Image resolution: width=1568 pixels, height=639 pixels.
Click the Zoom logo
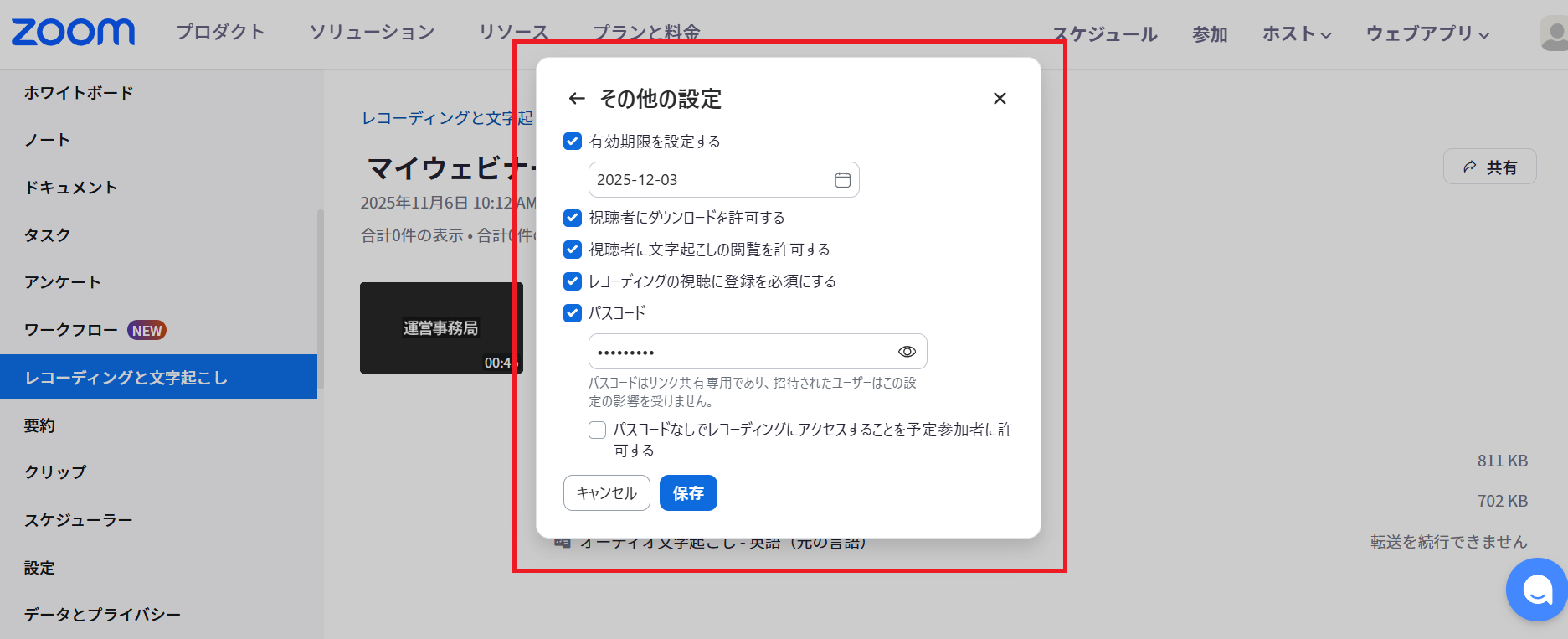click(x=73, y=33)
